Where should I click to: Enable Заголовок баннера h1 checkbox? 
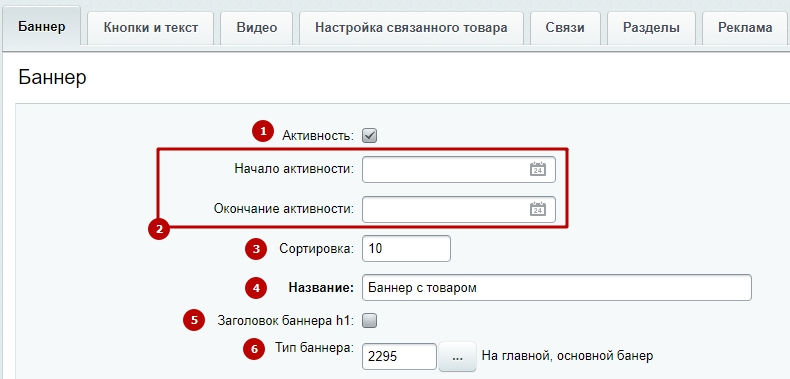[369, 321]
